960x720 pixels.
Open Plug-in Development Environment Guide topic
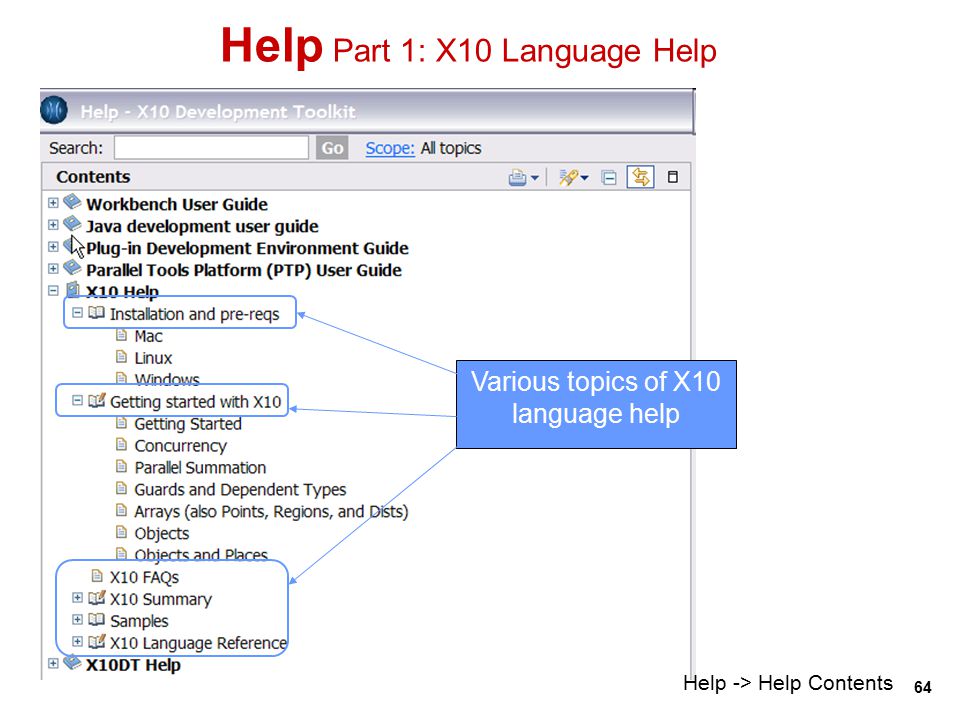tap(247, 249)
